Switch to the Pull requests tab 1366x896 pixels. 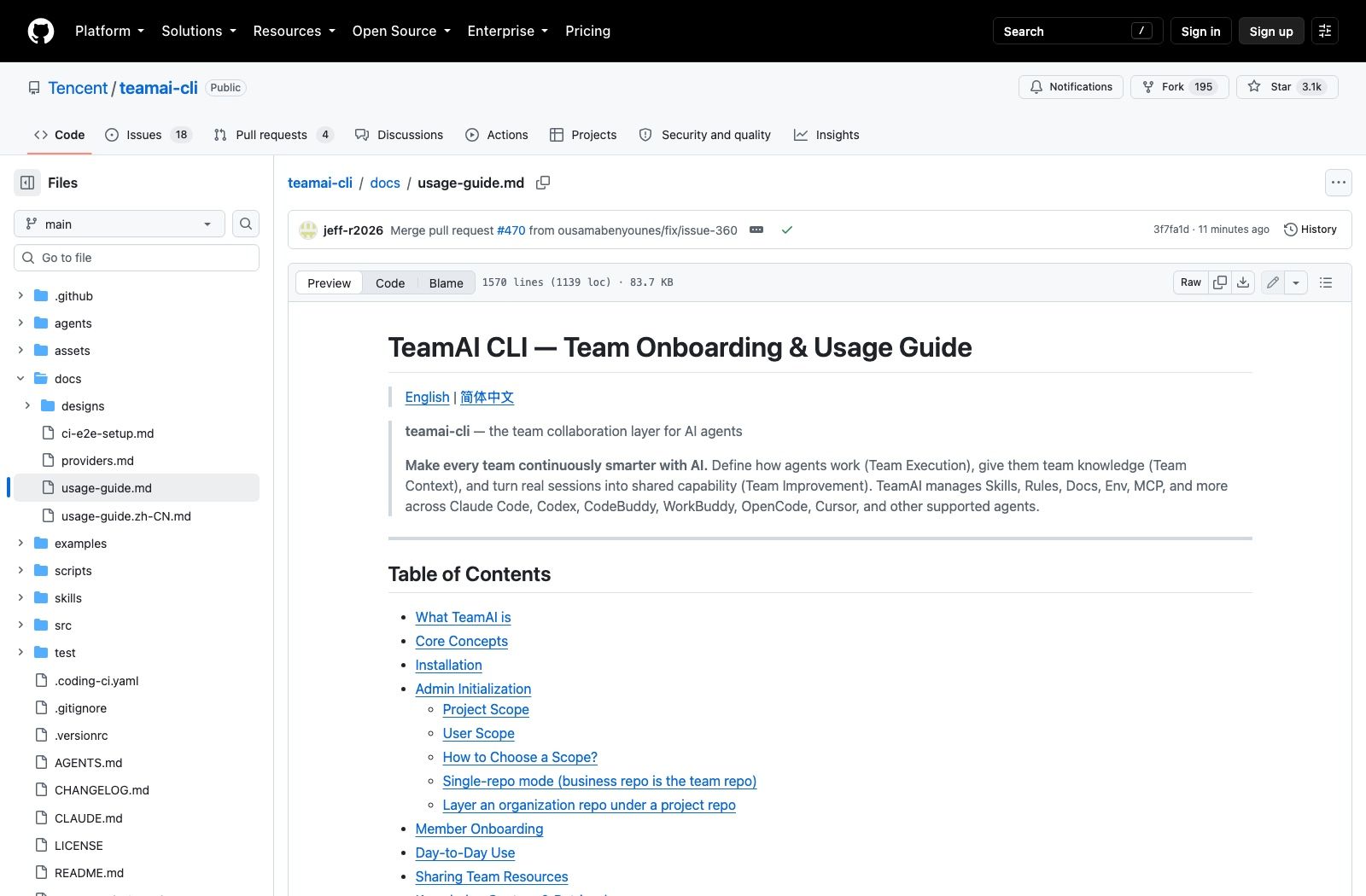coord(273,135)
